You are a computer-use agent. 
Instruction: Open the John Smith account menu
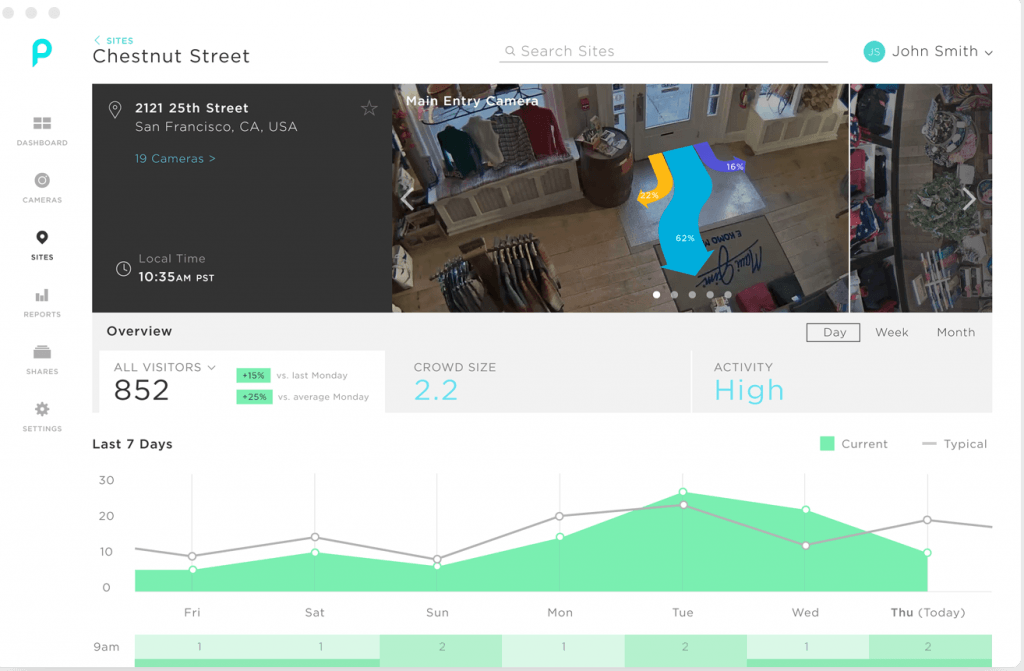(x=928, y=51)
